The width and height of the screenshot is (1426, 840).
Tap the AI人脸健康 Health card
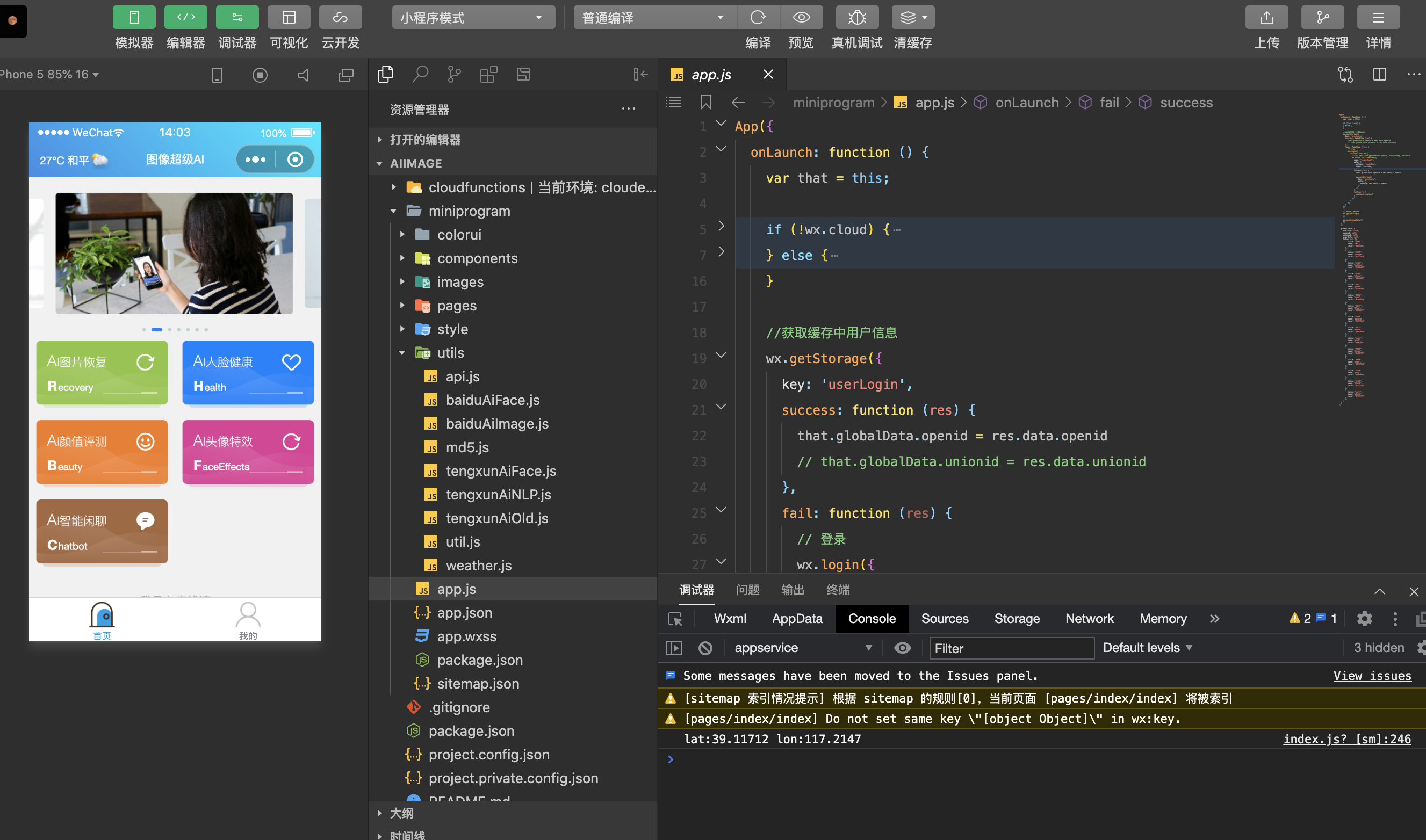247,372
